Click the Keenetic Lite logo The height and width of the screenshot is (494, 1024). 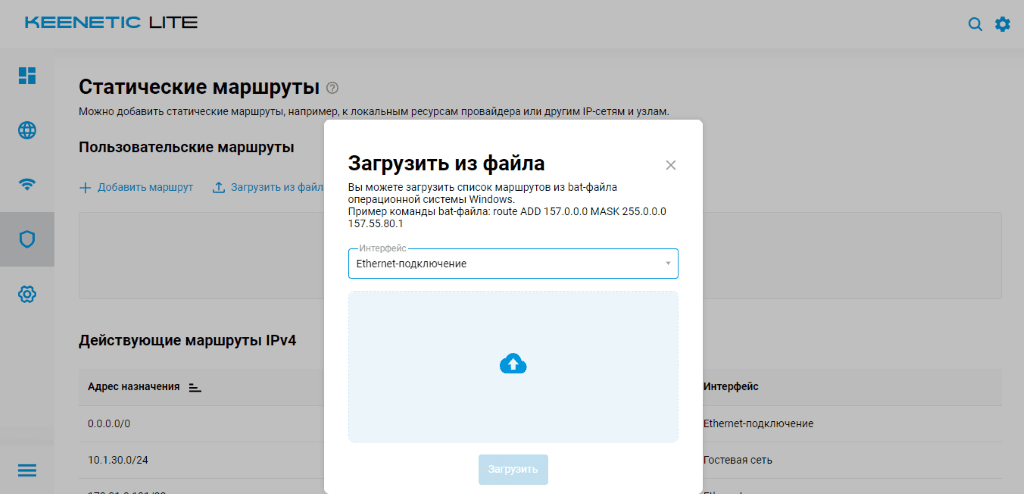pyautogui.click(x=111, y=23)
